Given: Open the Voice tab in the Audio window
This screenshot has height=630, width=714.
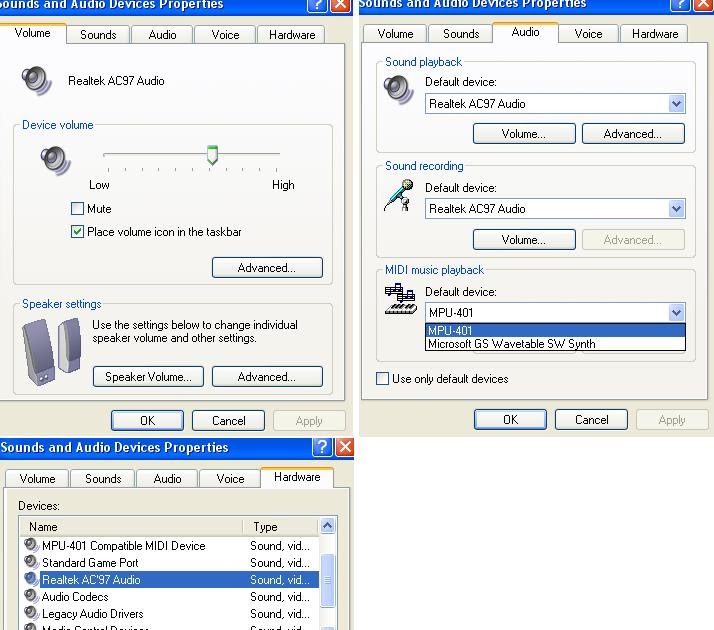Looking at the screenshot, I should pyautogui.click(x=588, y=34).
